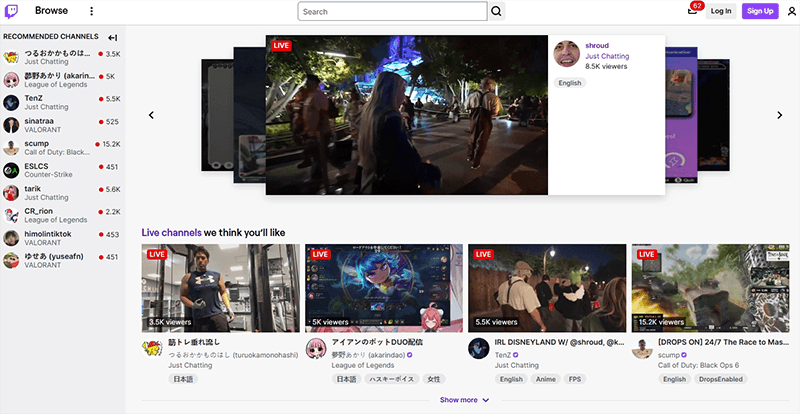Open League of Legends link under 夢野あかり stream card

click(363, 366)
